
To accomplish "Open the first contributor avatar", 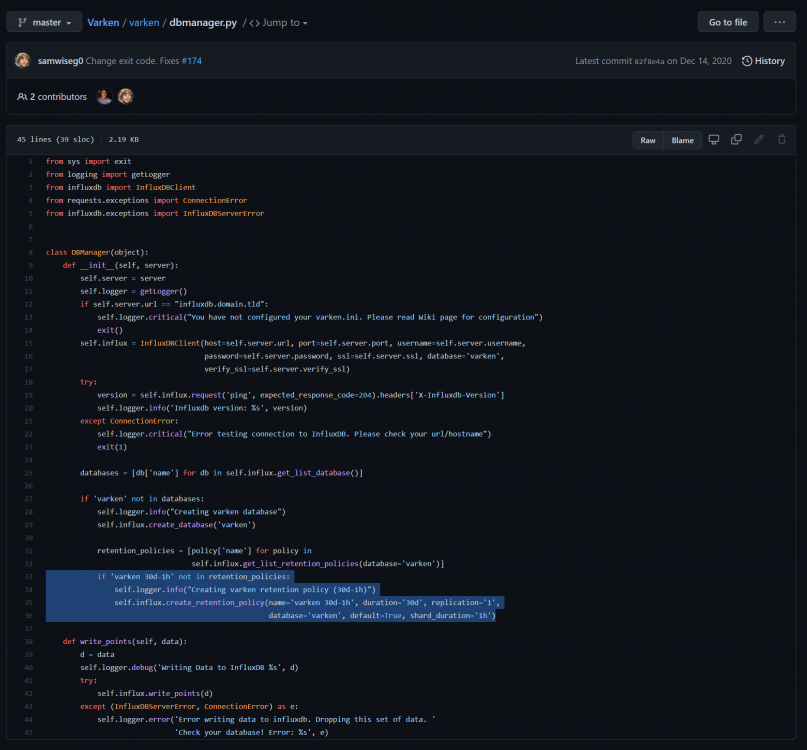I will 104,96.
